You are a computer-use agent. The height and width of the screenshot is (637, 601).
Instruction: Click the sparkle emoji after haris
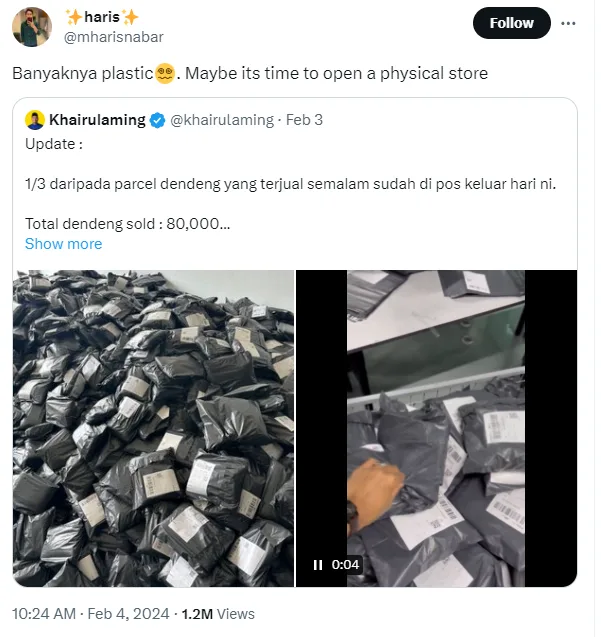pyautogui.click(x=130, y=17)
